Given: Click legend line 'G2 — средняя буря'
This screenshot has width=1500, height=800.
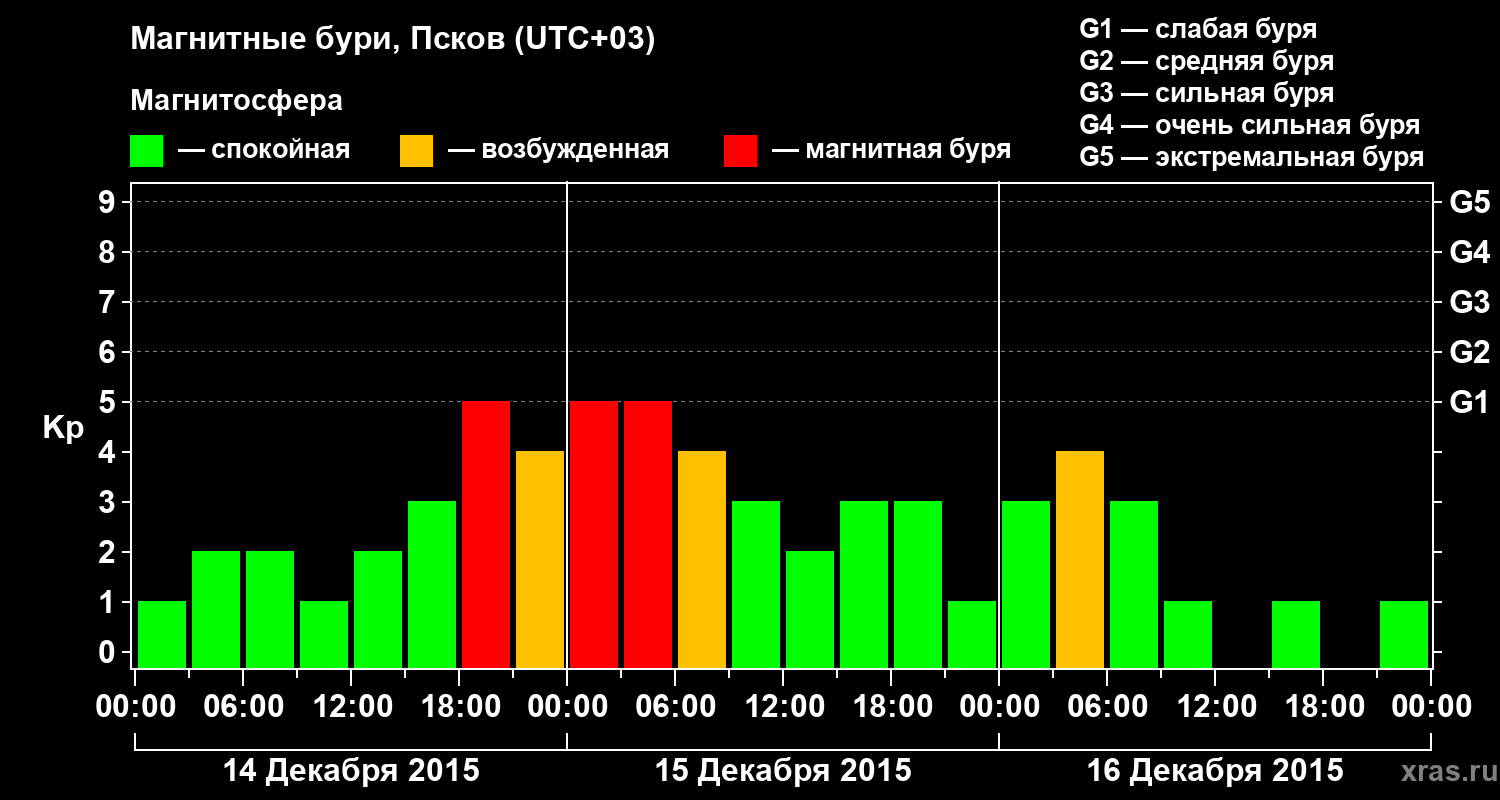Looking at the screenshot, I should (1206, 61).
